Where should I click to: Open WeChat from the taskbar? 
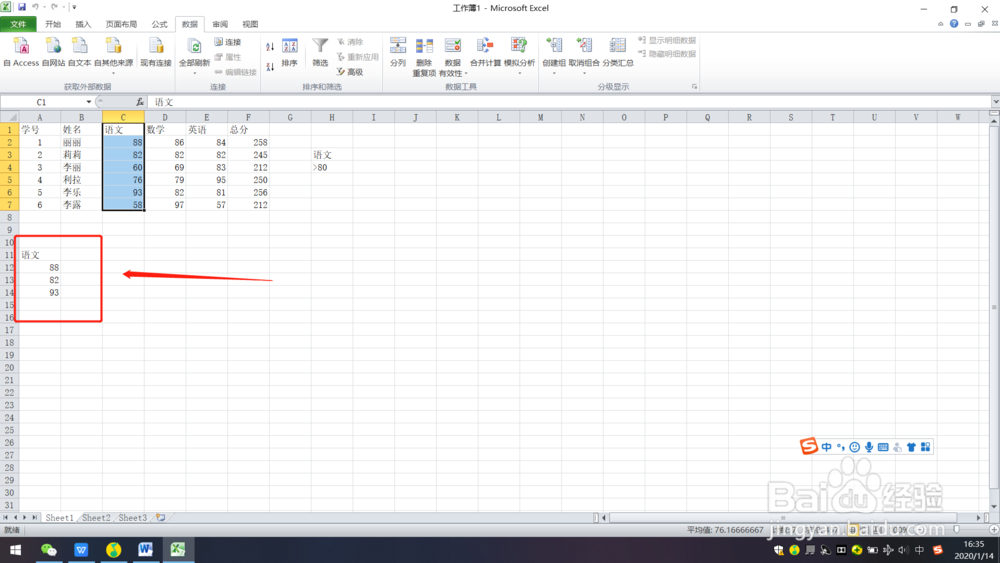click(48, 550)
